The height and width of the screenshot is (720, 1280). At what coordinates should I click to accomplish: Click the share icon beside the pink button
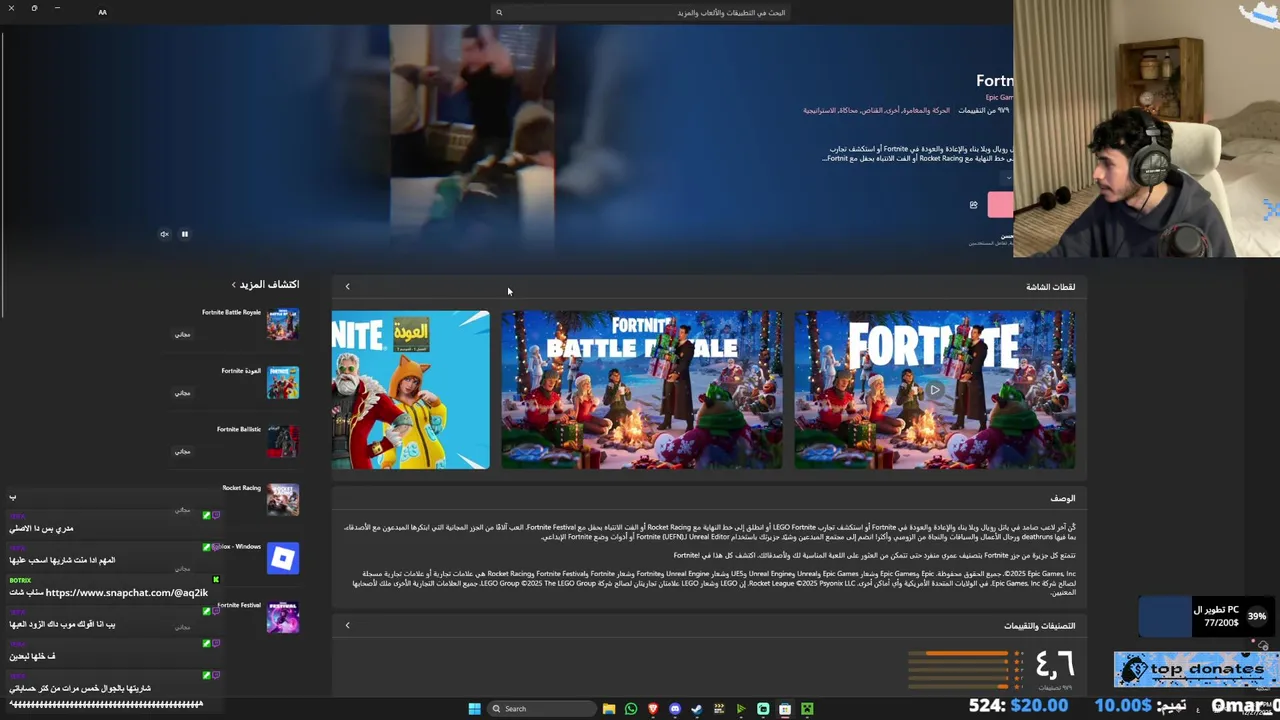tap(973, 205)
